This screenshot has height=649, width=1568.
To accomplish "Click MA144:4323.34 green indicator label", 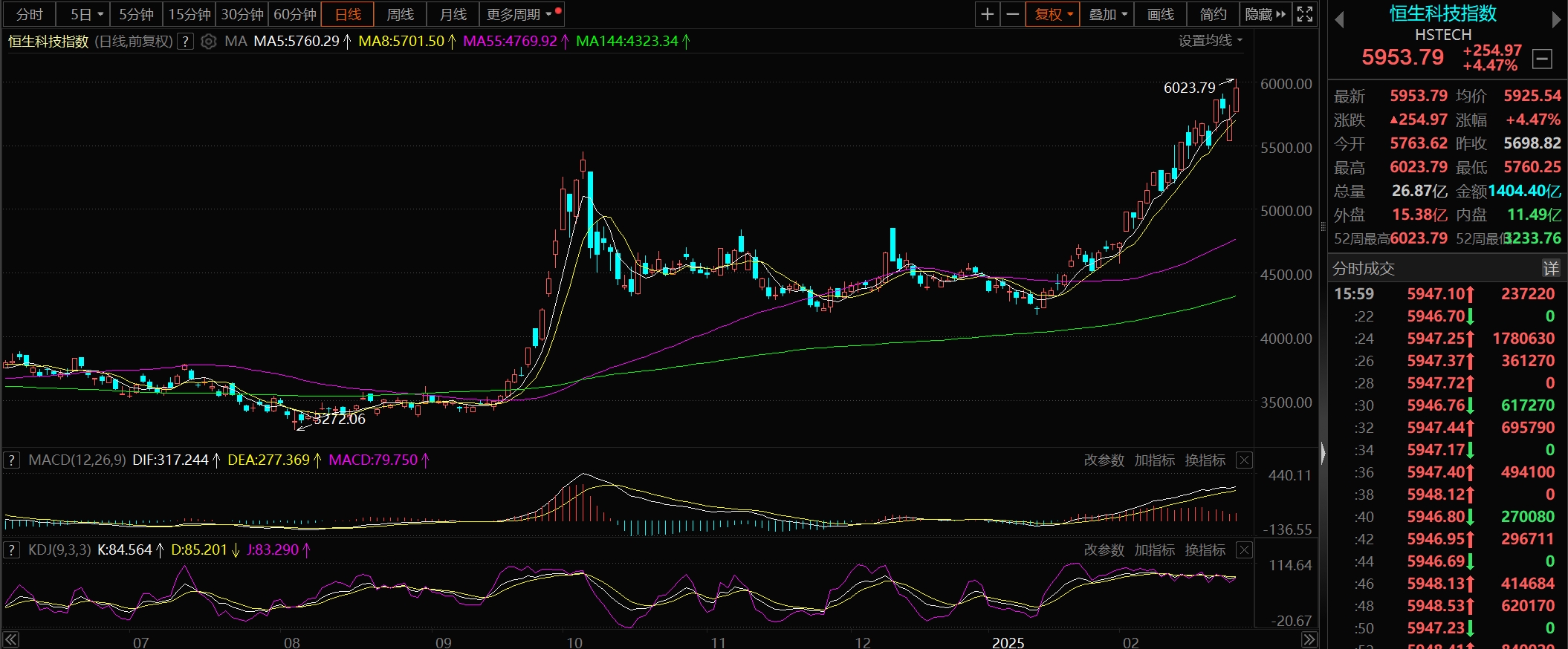I will click(x=627, y=42).
